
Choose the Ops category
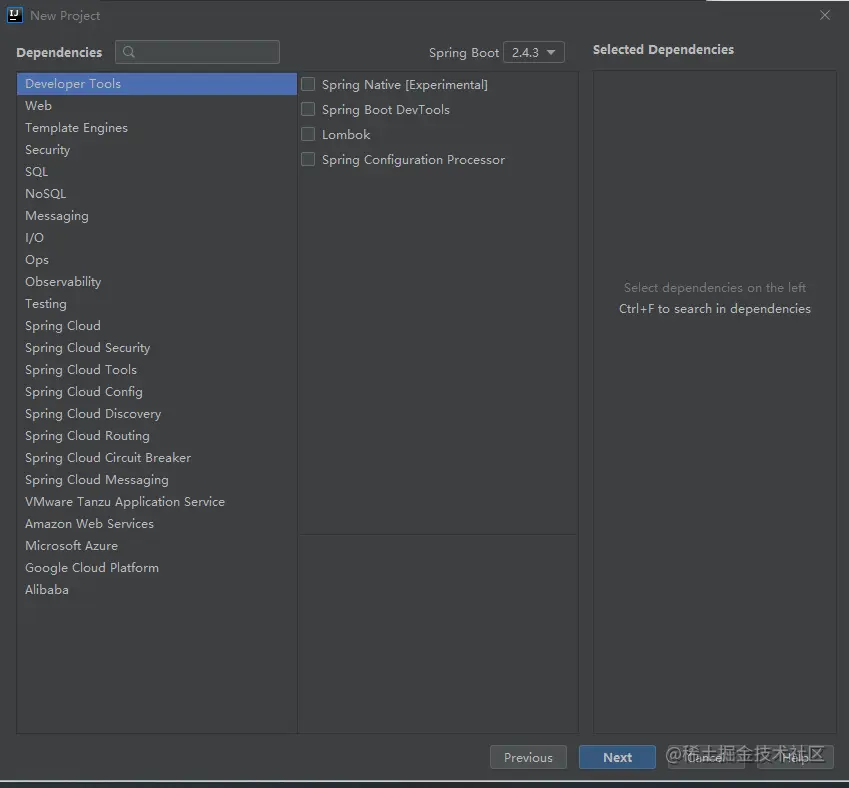[156, 260]
